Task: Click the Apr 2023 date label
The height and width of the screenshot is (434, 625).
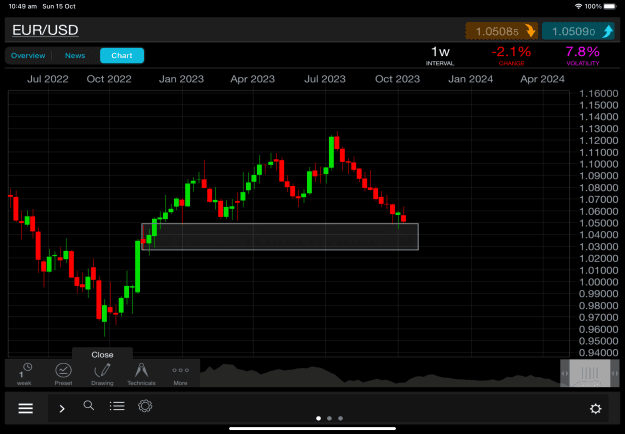Action: (253, 79)
